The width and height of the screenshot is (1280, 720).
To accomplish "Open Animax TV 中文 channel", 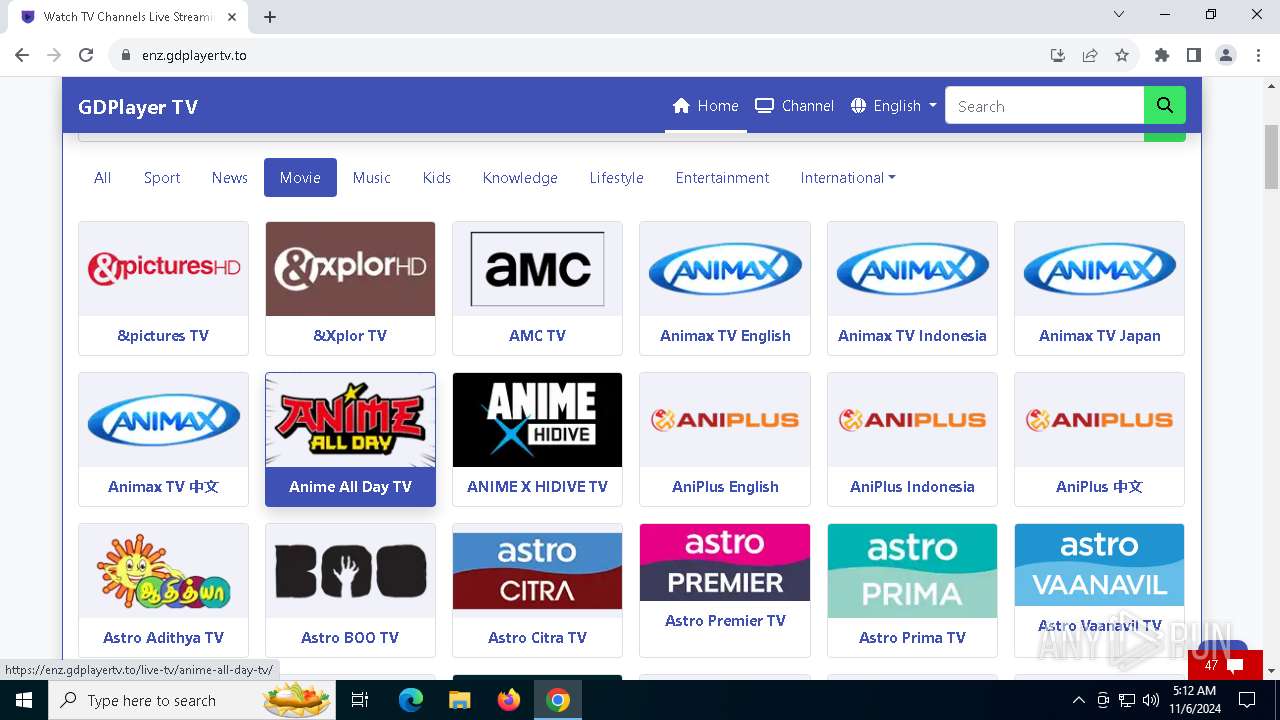I will tap(163, 439).
